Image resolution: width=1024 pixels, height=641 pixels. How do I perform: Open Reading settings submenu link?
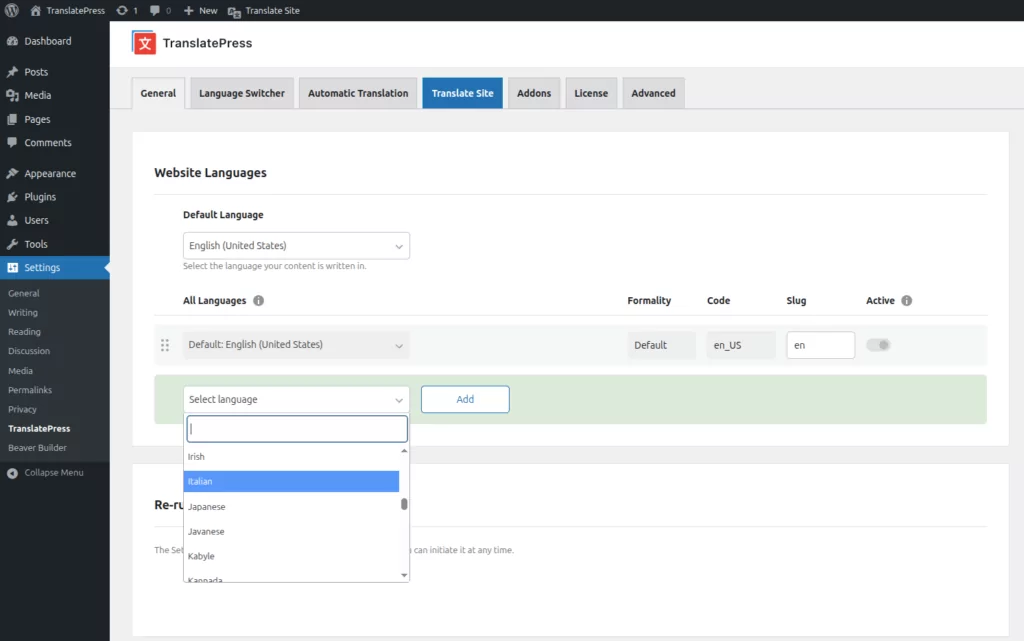pyautogui.click(x=24, y=332)
